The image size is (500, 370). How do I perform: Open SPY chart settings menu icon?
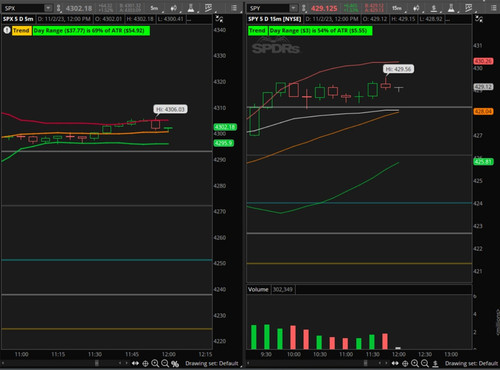[x=494, y=8]
